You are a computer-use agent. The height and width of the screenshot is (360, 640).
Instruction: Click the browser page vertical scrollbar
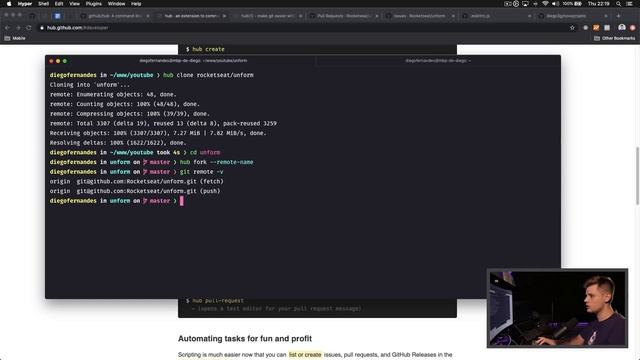pos(637,176)
